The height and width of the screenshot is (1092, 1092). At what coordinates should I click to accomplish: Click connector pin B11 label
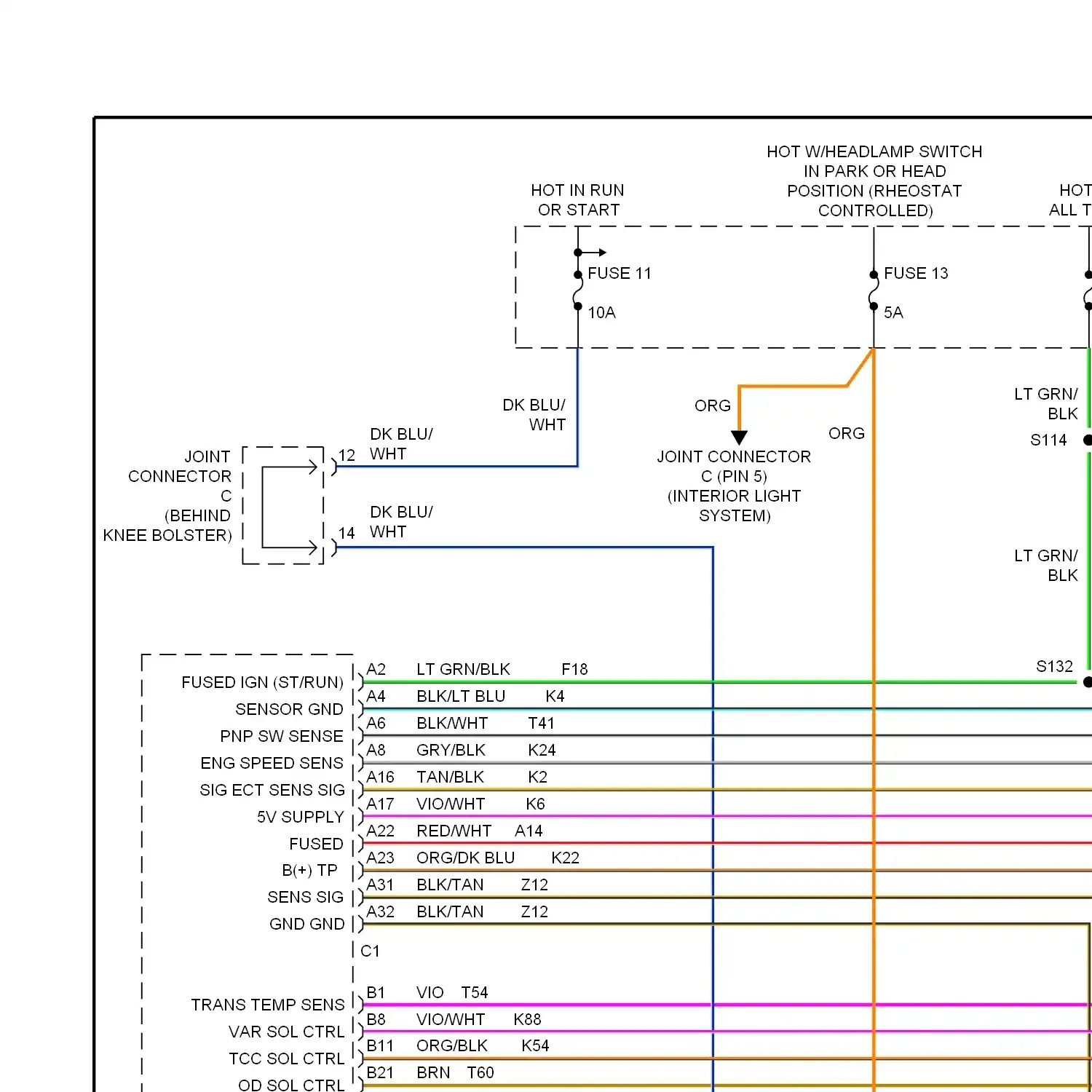point(380,1045)
